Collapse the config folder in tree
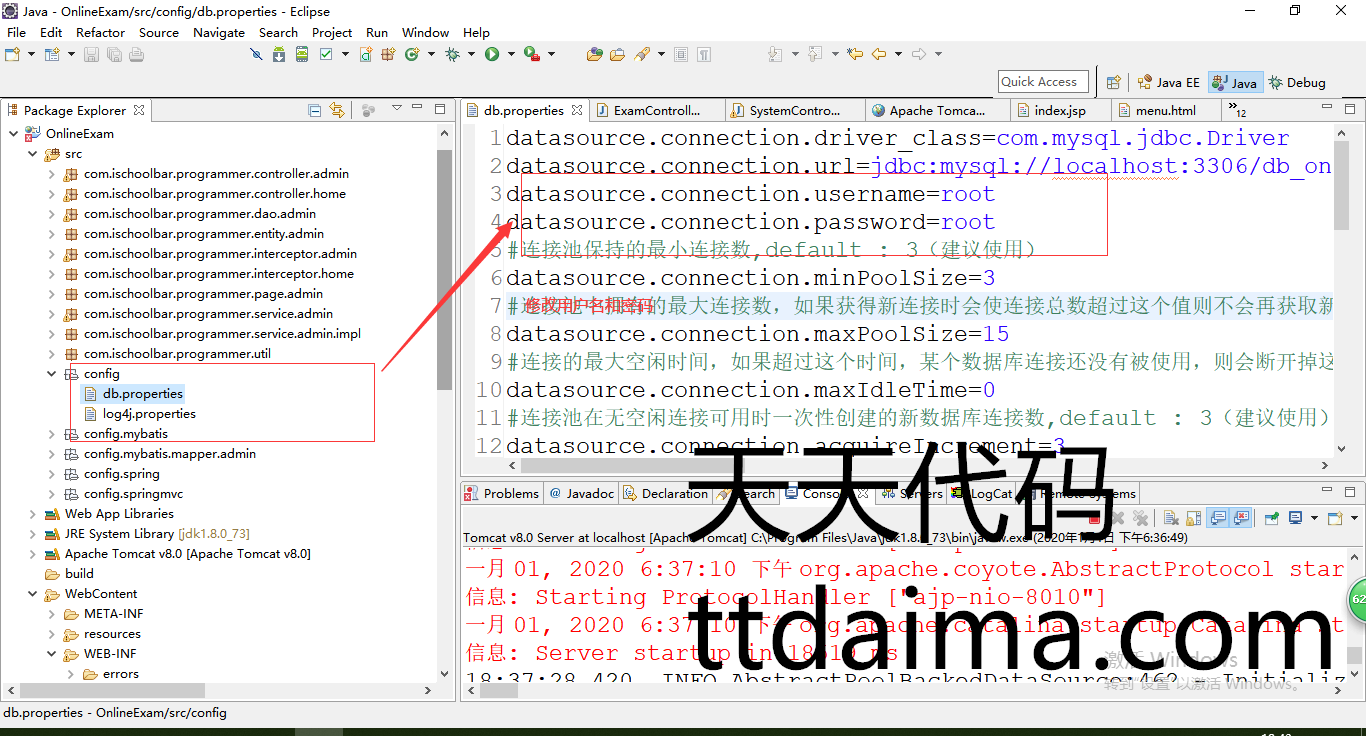Screen dimensions: 1366x736 tap(52, 374)
